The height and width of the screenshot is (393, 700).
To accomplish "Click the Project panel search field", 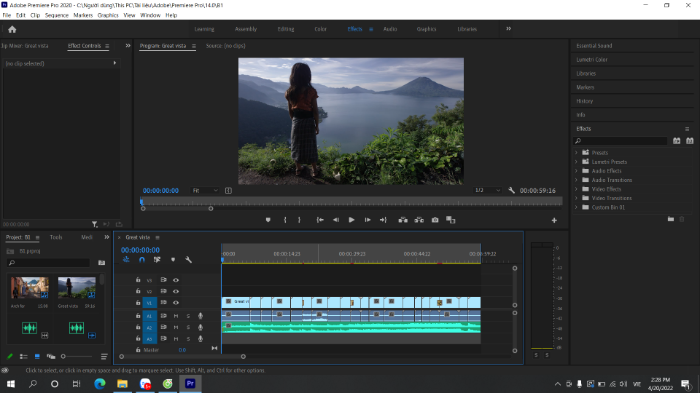I will pyautogui.click(x=48, y=263).
